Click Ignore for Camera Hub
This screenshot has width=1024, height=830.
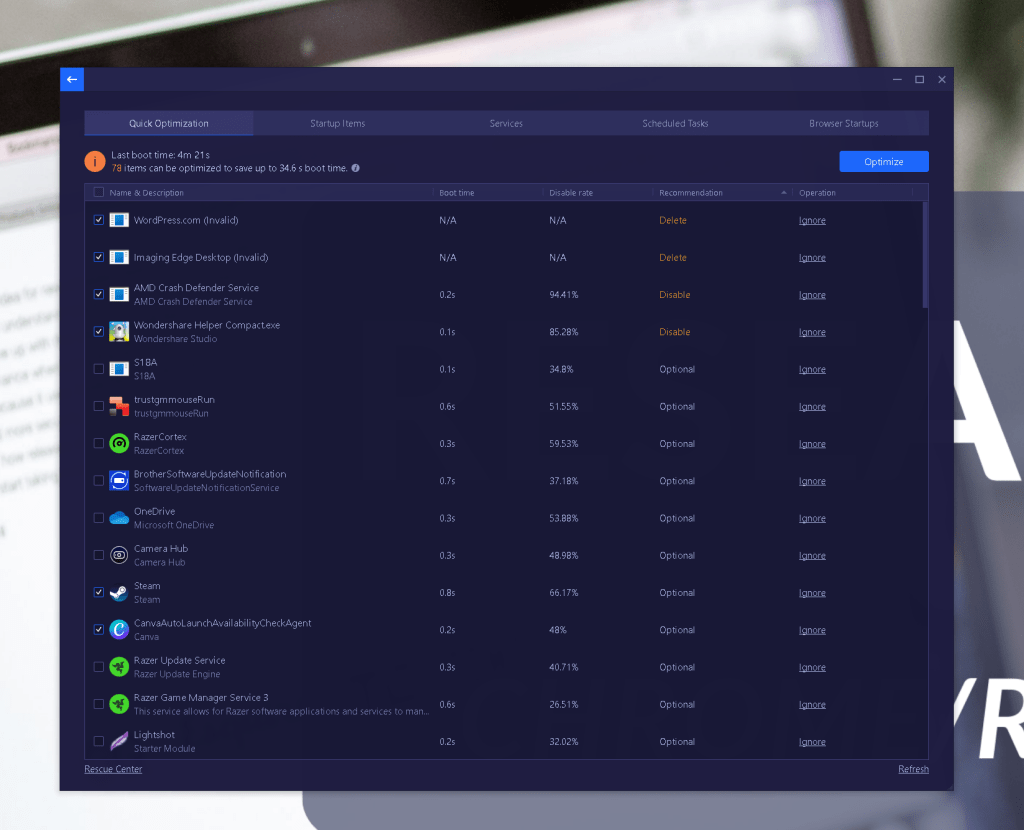[x=812, y=556]
